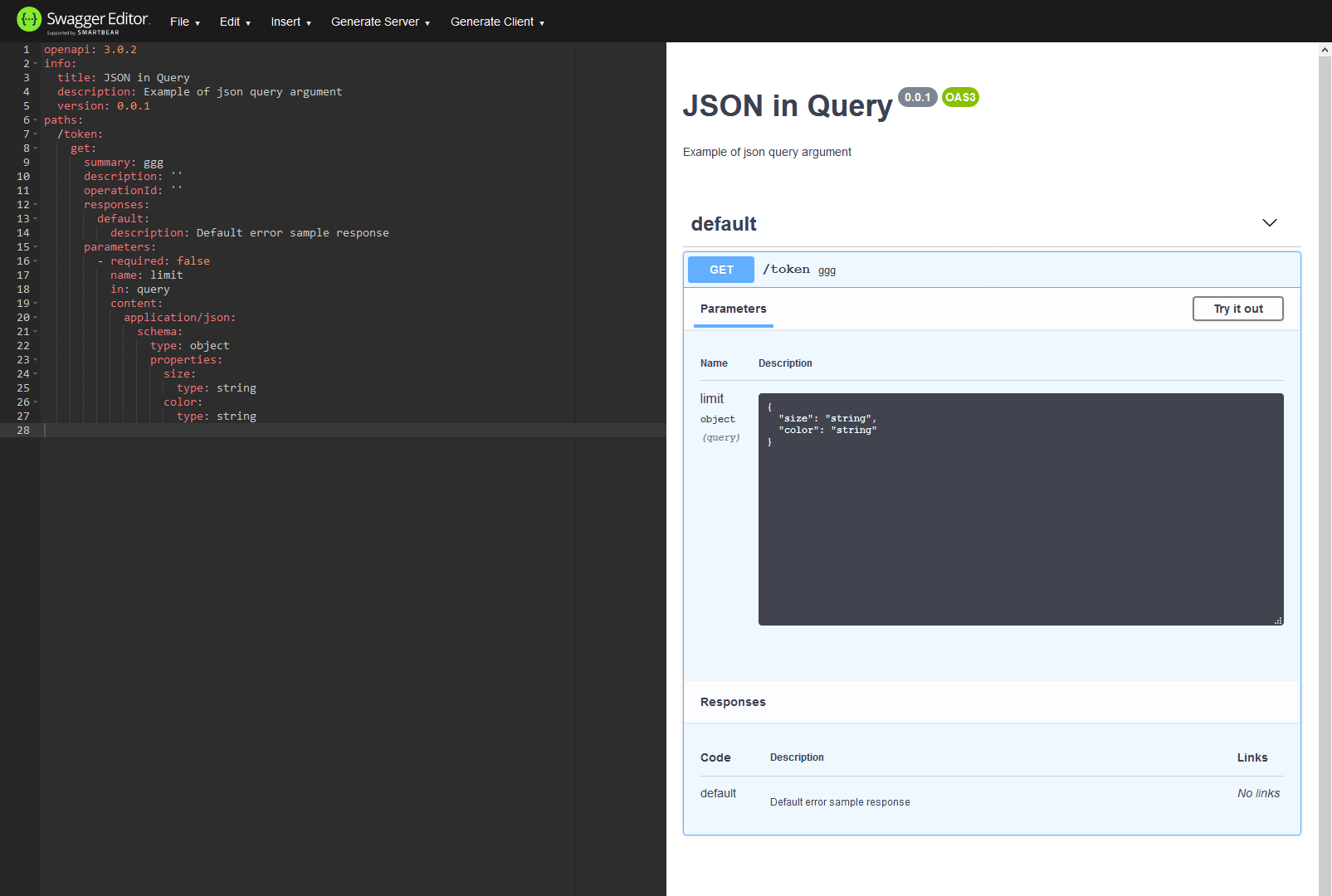The height and width of the screenshot is (896, 1332).
Task: Open the Generate Server dropdown
Action: coord(379,22)
